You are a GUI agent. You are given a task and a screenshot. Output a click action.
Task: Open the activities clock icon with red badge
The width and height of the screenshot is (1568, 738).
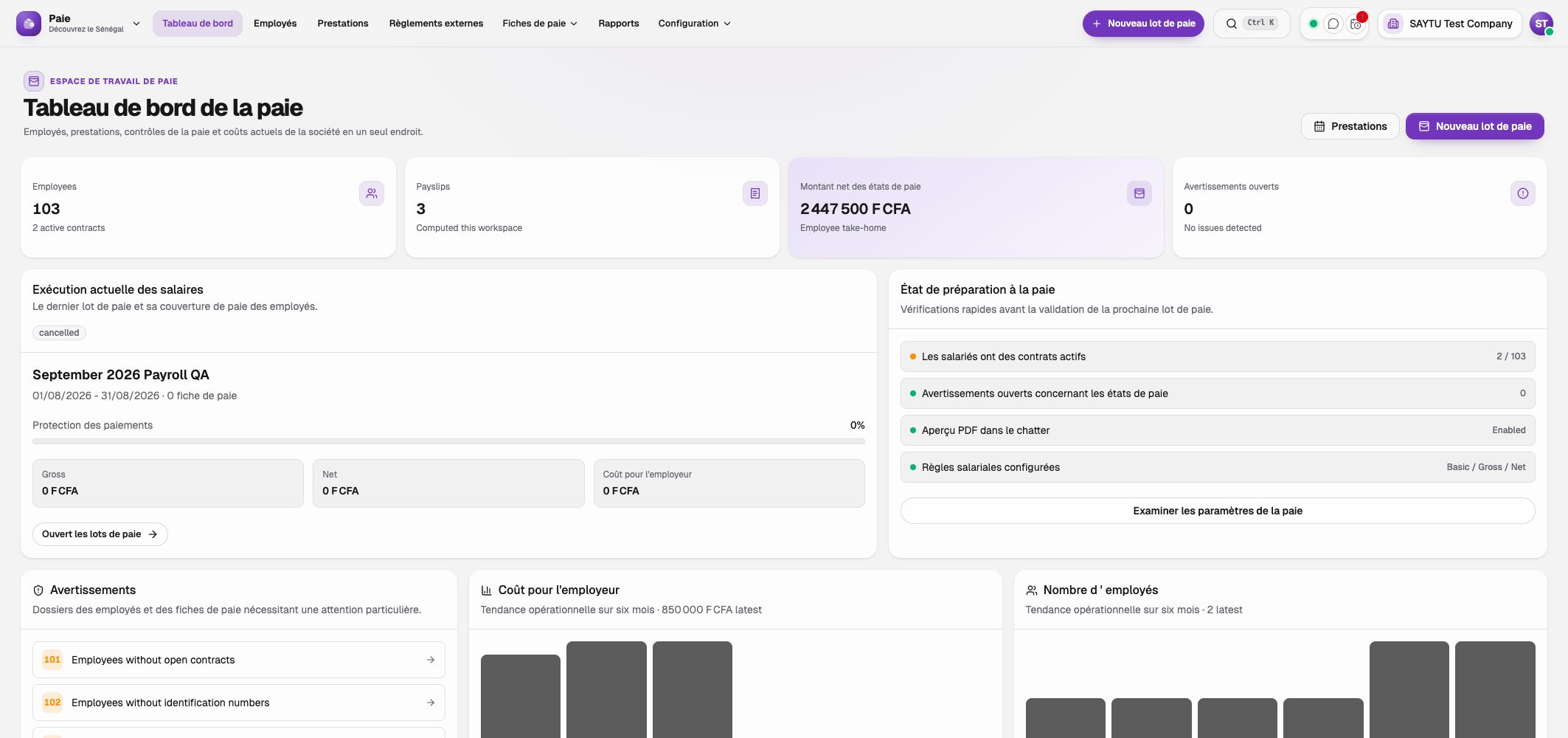click(x=1356, y=24)
